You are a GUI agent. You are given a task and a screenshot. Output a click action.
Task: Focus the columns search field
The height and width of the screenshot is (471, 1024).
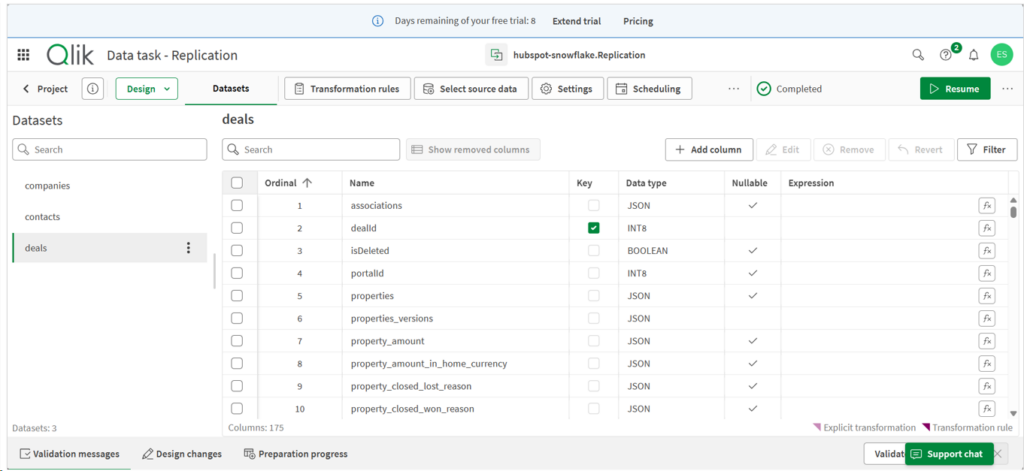(311, 150)
